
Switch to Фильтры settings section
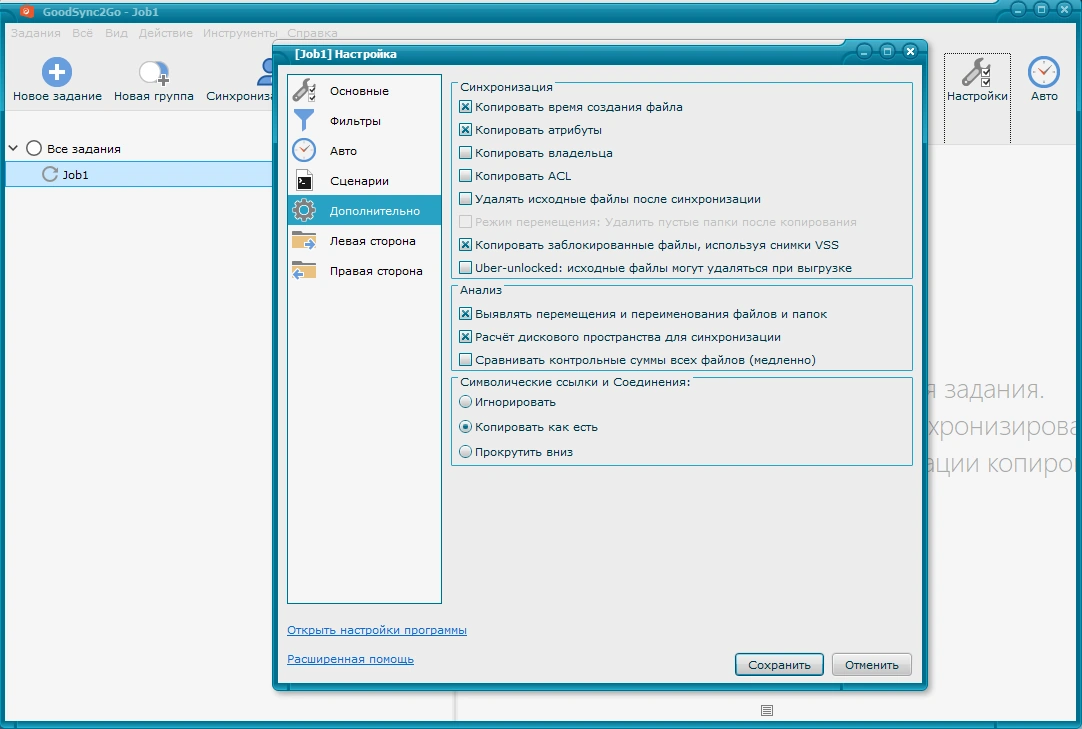364,121
